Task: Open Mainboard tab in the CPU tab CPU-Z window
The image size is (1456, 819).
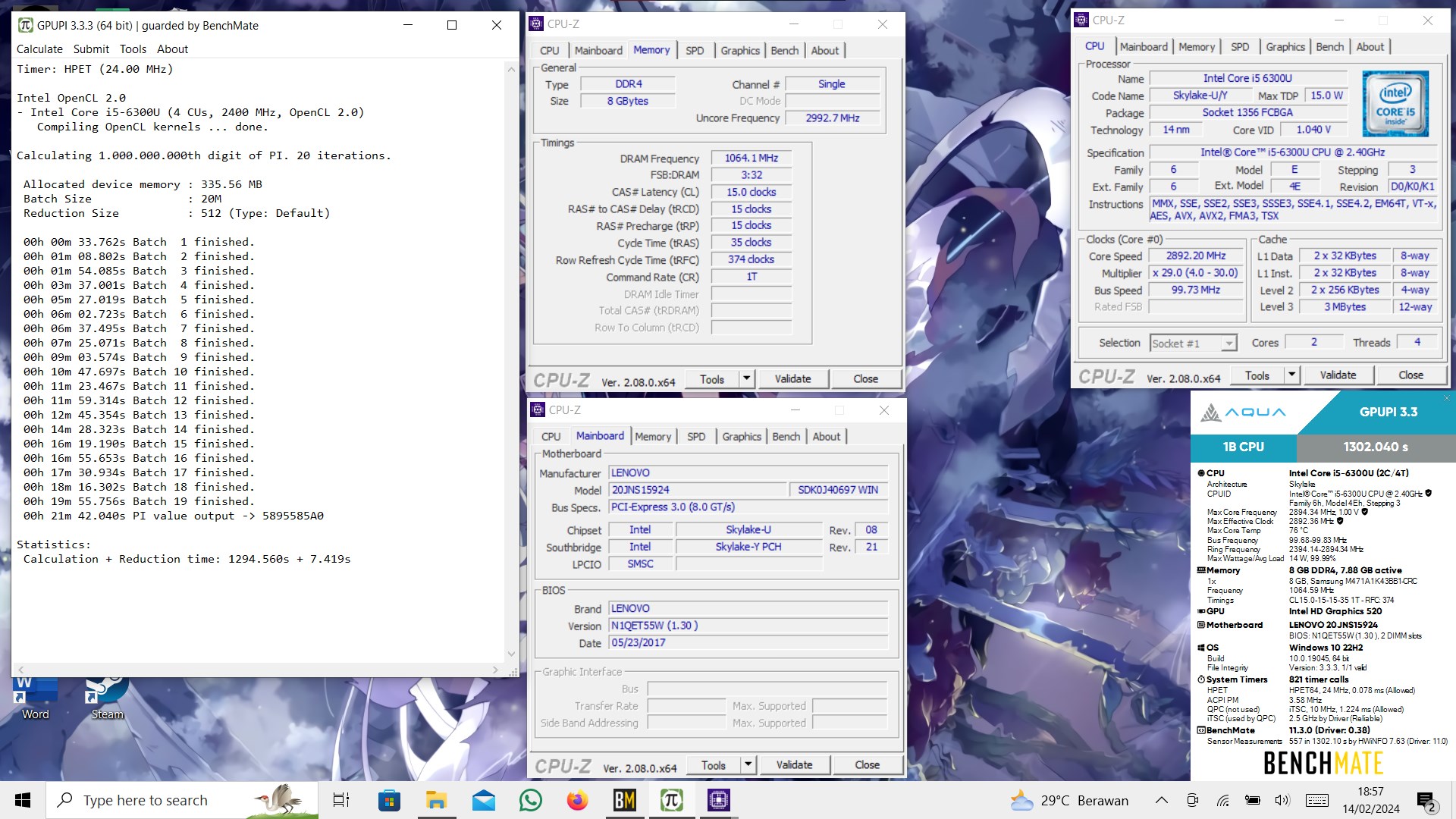Action: pos(1144,47)
